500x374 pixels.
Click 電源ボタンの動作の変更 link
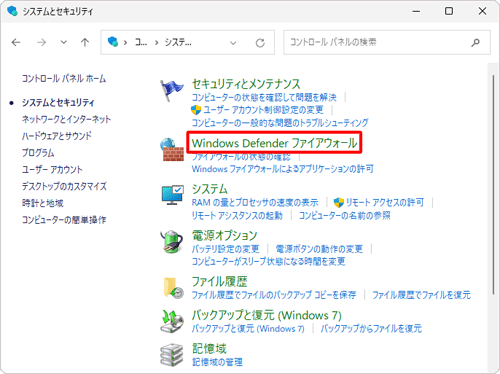click(x=319, y=249)
